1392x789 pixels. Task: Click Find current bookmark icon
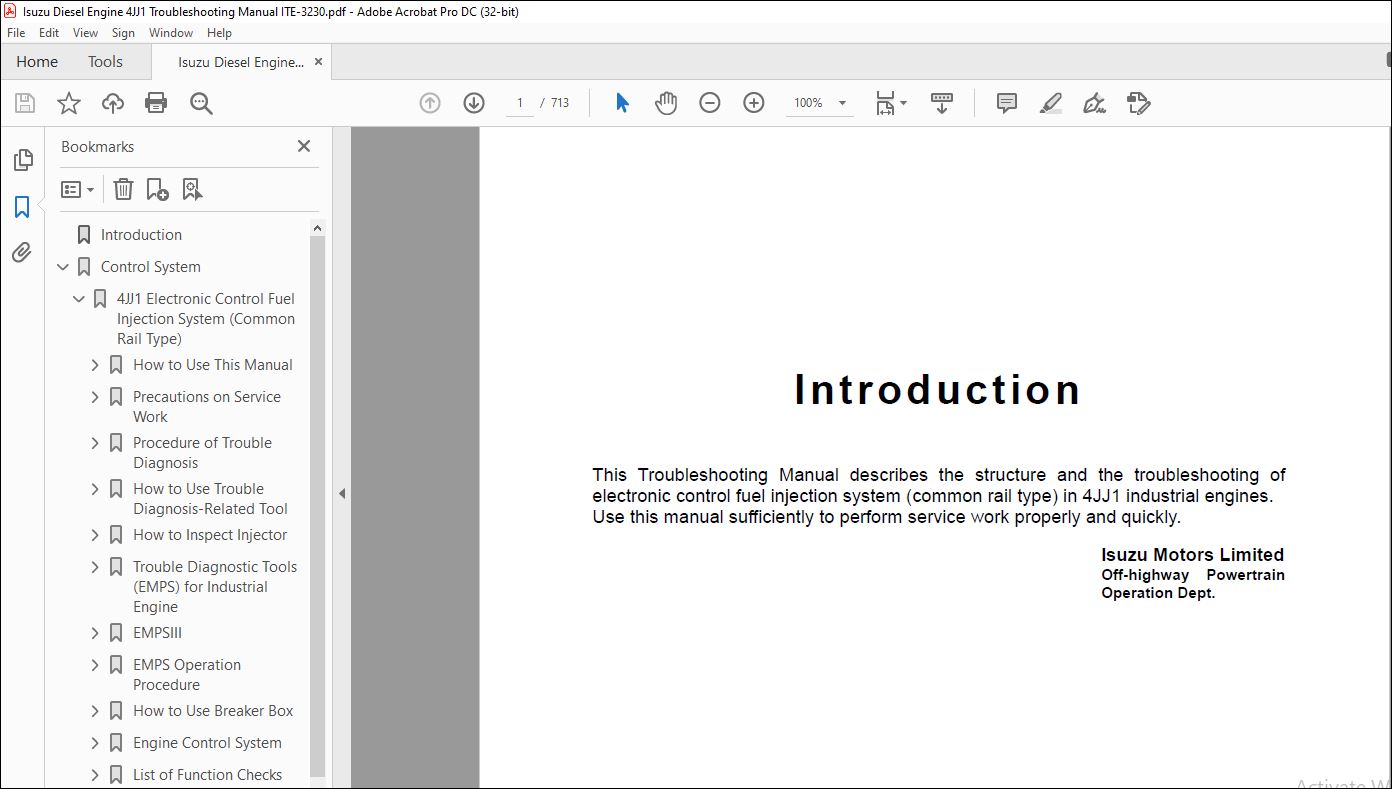click(x=192, y=189)
